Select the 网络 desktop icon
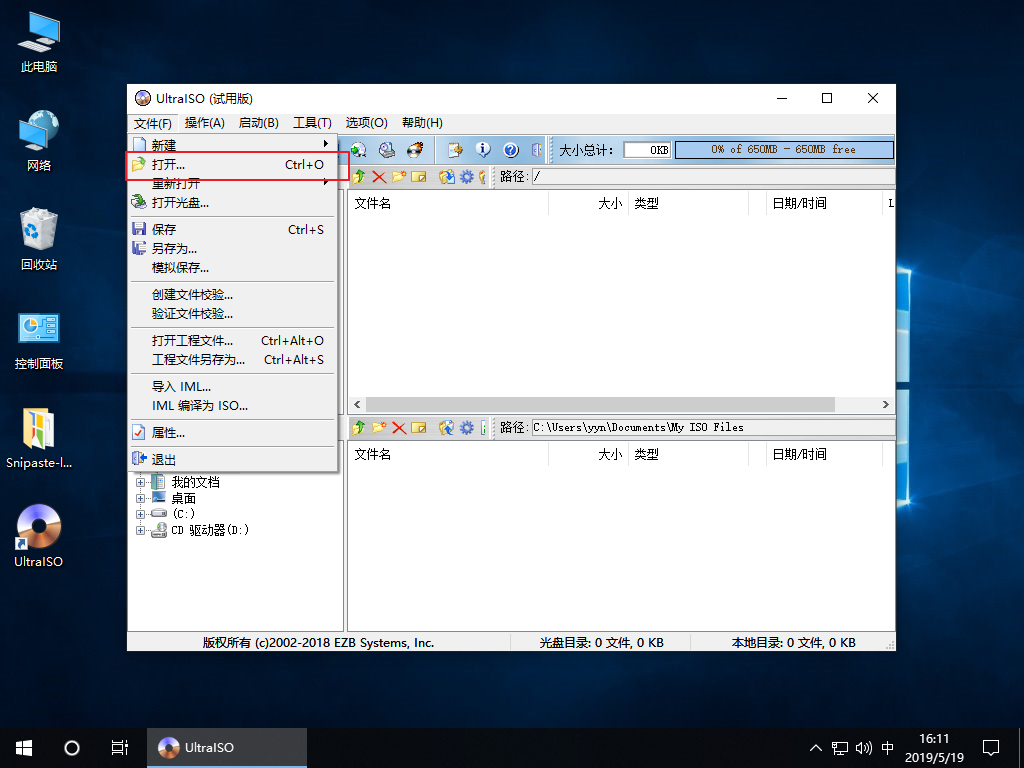Image resolution: width=1024 pixels, height=768 pixels. (x=39, y=140)
